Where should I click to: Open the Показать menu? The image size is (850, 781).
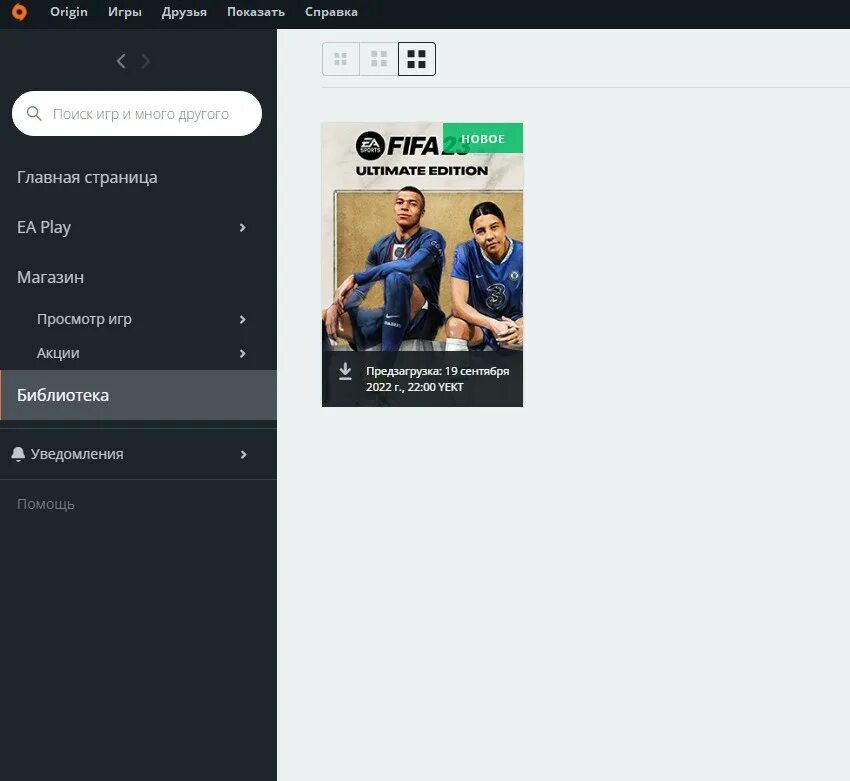(256, 12)
